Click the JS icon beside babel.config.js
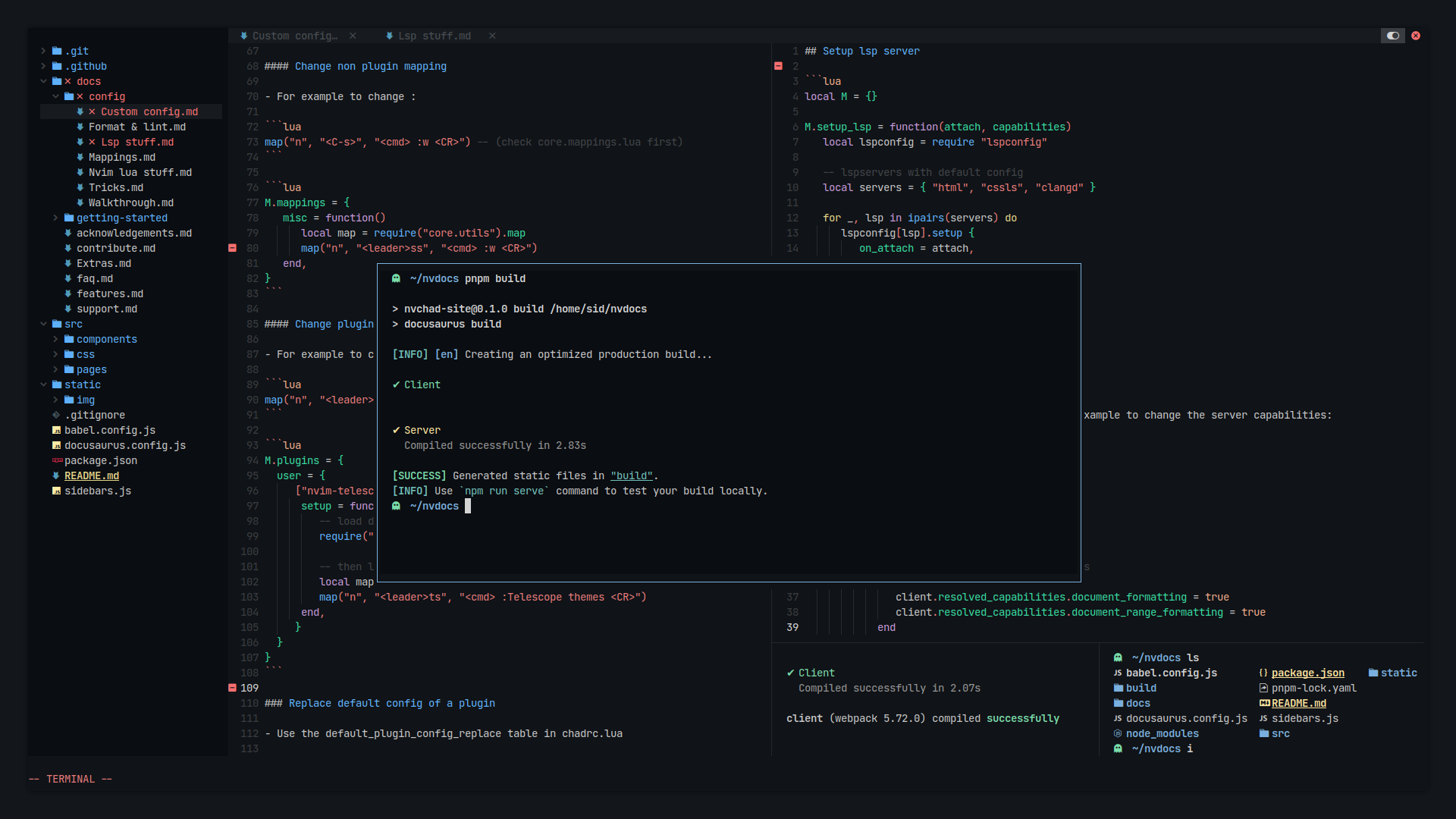Viewport: 1456px width, 819px height. [56, 430]
